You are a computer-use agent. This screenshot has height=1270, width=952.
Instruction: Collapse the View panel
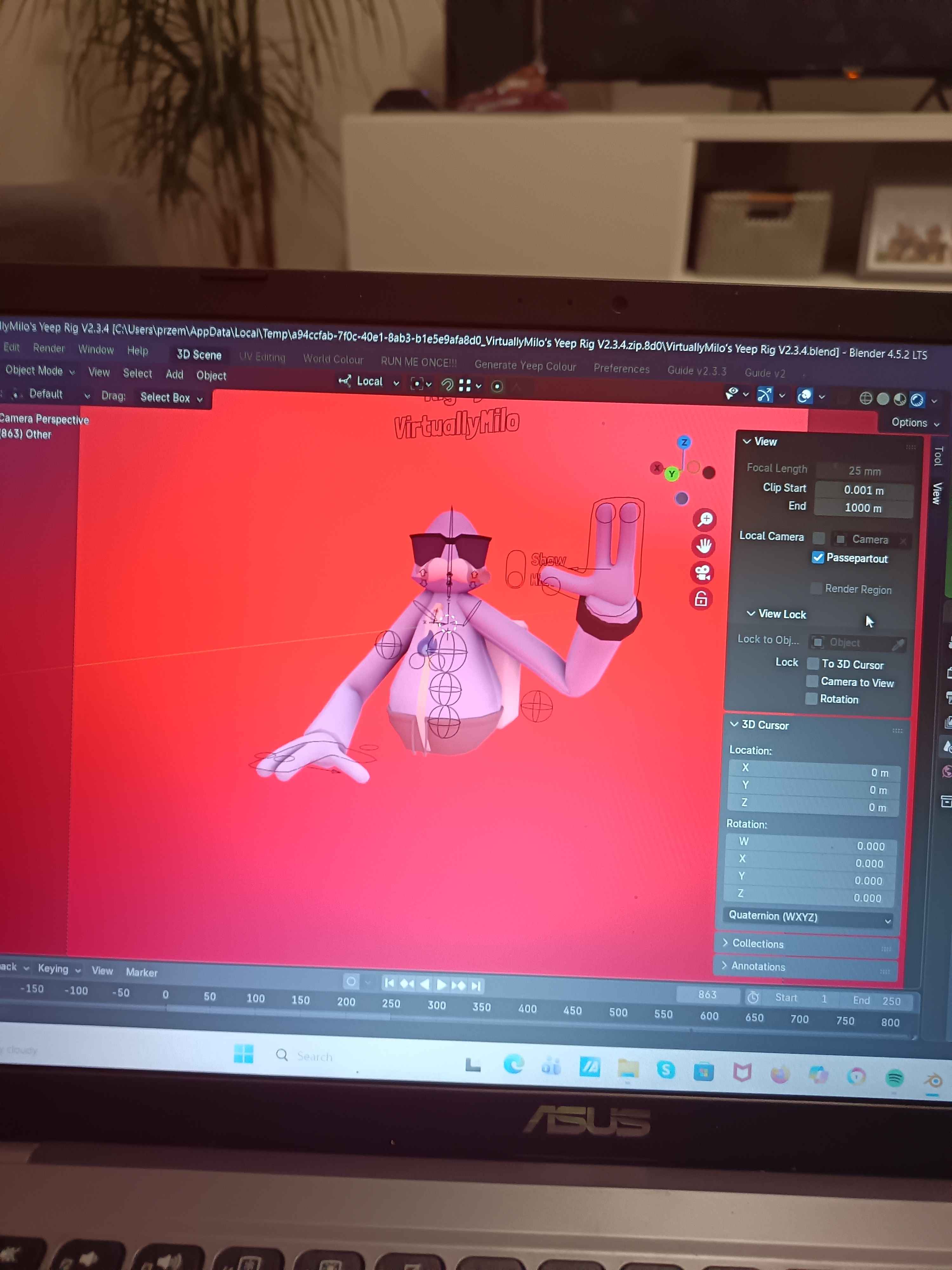tap(747, 441)
